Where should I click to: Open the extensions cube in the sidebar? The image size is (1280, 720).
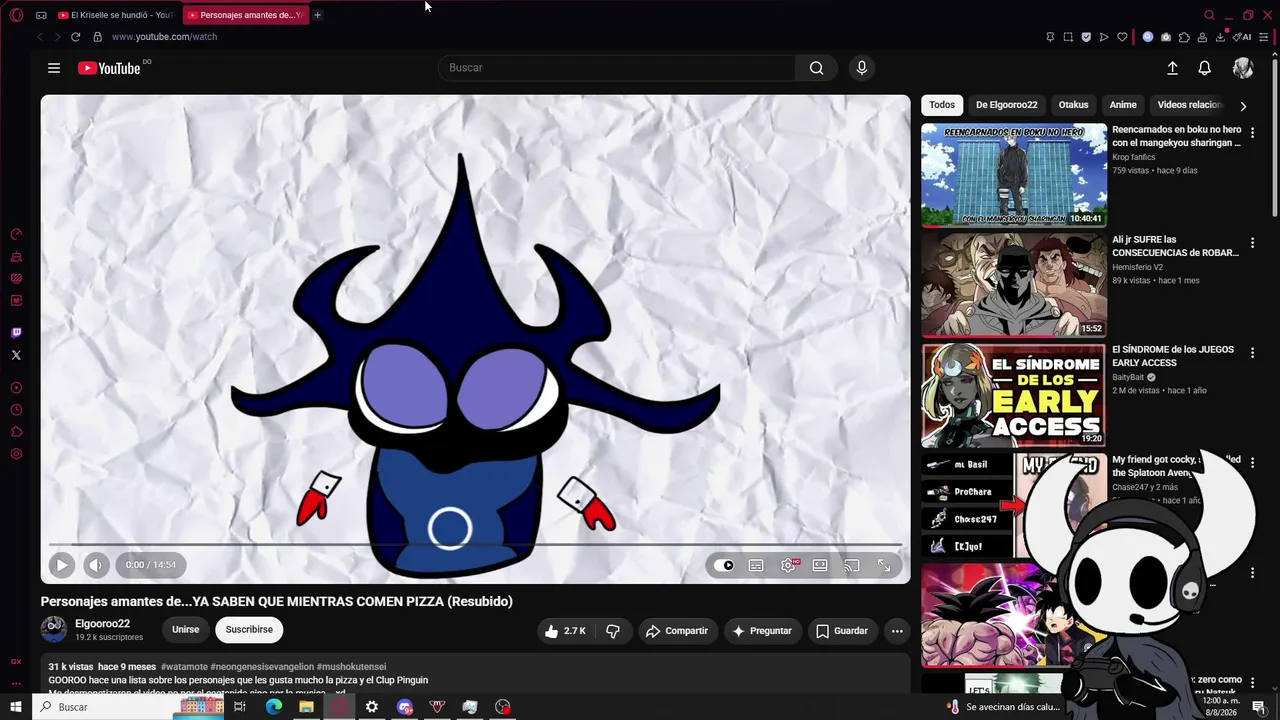pyautogui.click(x=16, y=432)
